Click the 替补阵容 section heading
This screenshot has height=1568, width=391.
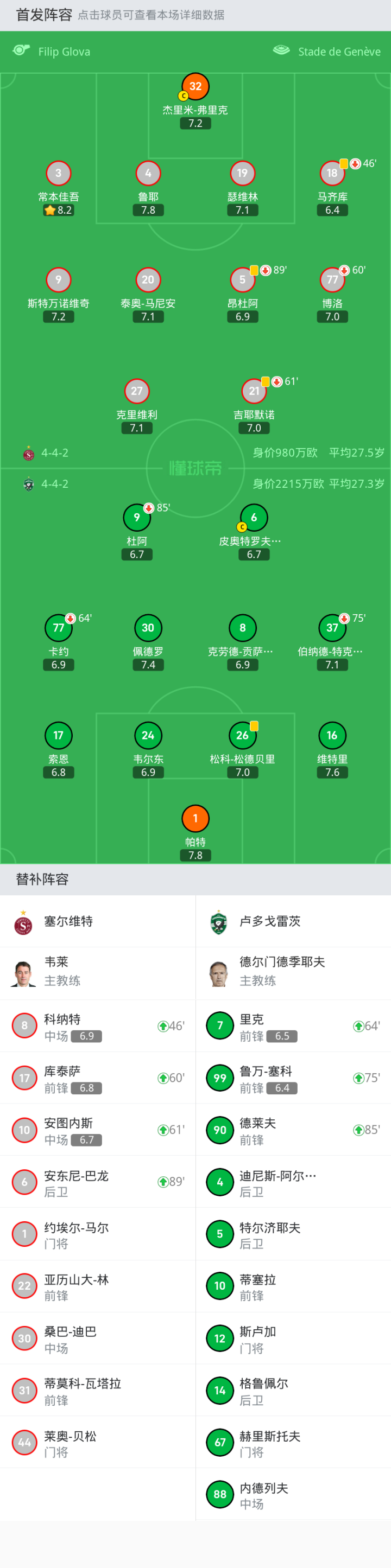tap(42, 879)
